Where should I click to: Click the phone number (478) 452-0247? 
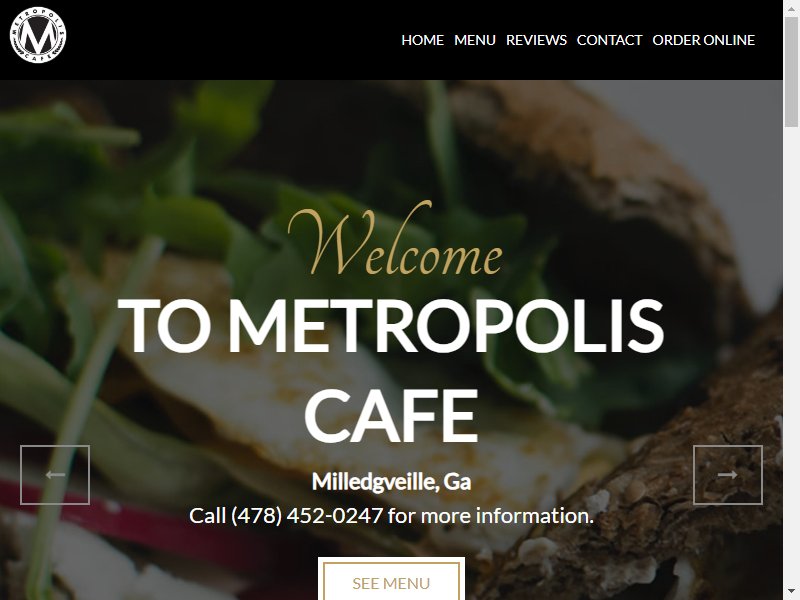pos(307,516)
